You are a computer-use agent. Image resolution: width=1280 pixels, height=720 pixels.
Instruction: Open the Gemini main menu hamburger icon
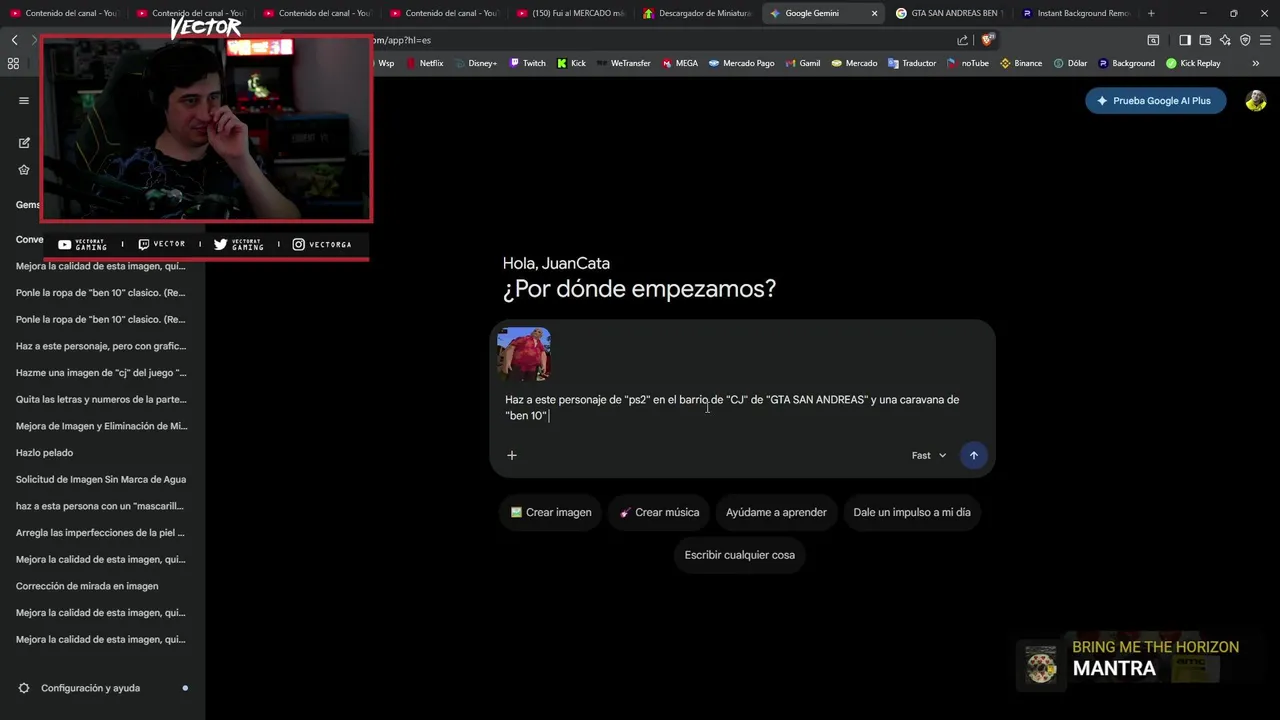(24, 100)
